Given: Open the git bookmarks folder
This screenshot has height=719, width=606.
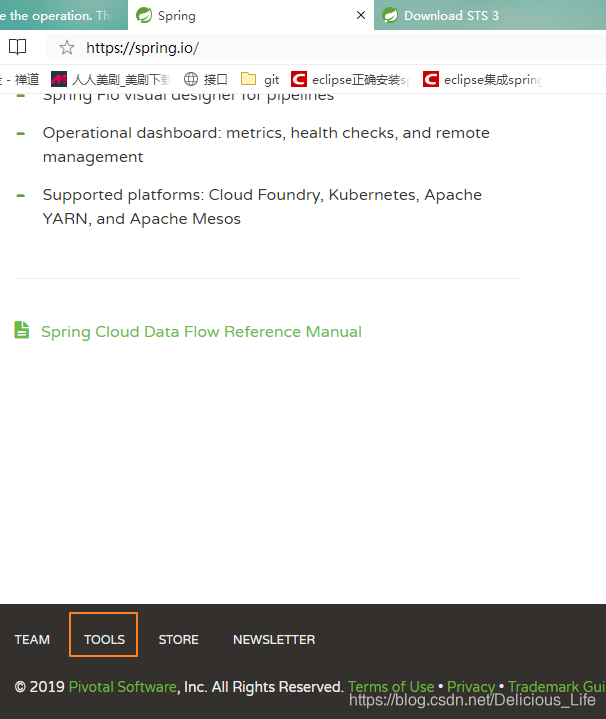Looking at the screenshot, I should 260,79.
